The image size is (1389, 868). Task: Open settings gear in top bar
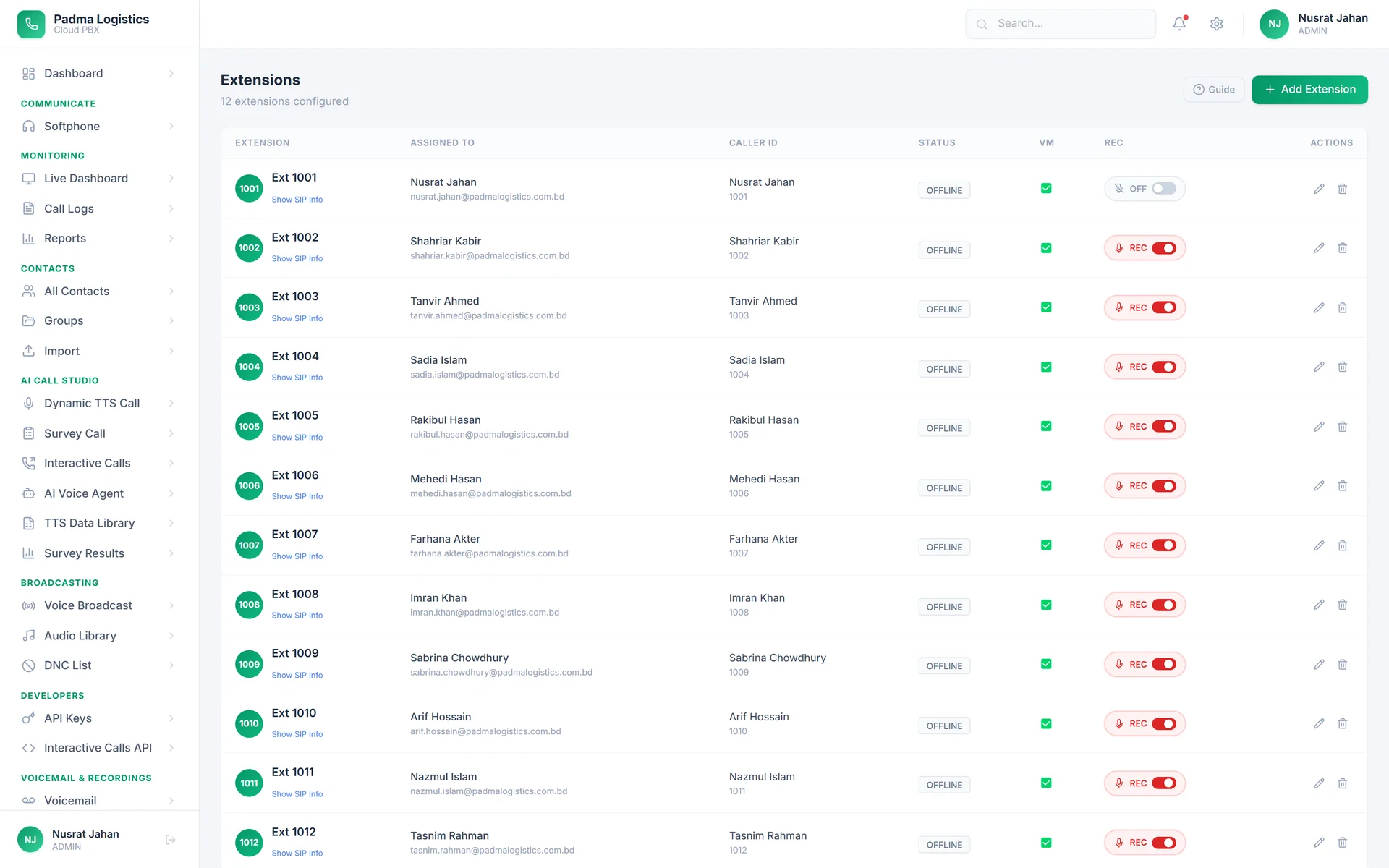[x=1217, y=24]
